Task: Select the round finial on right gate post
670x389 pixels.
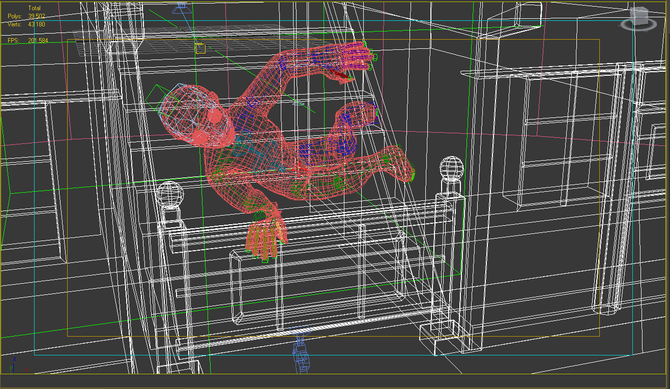Action: (x=451, y=168)
